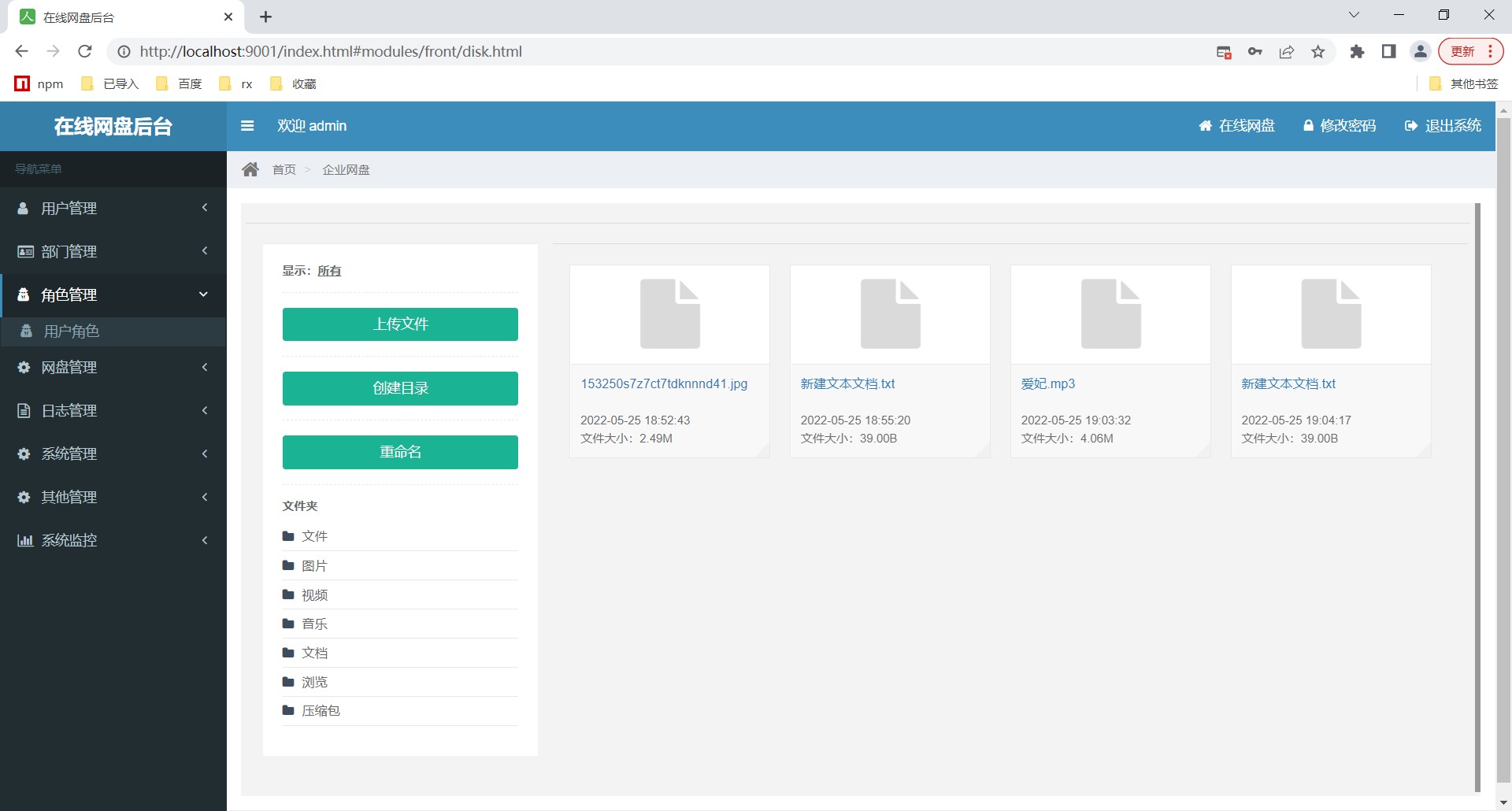Open file link 153250s7z7ct7tdknnnd41.jpg
1512x811 pixels.
[664, 384]
